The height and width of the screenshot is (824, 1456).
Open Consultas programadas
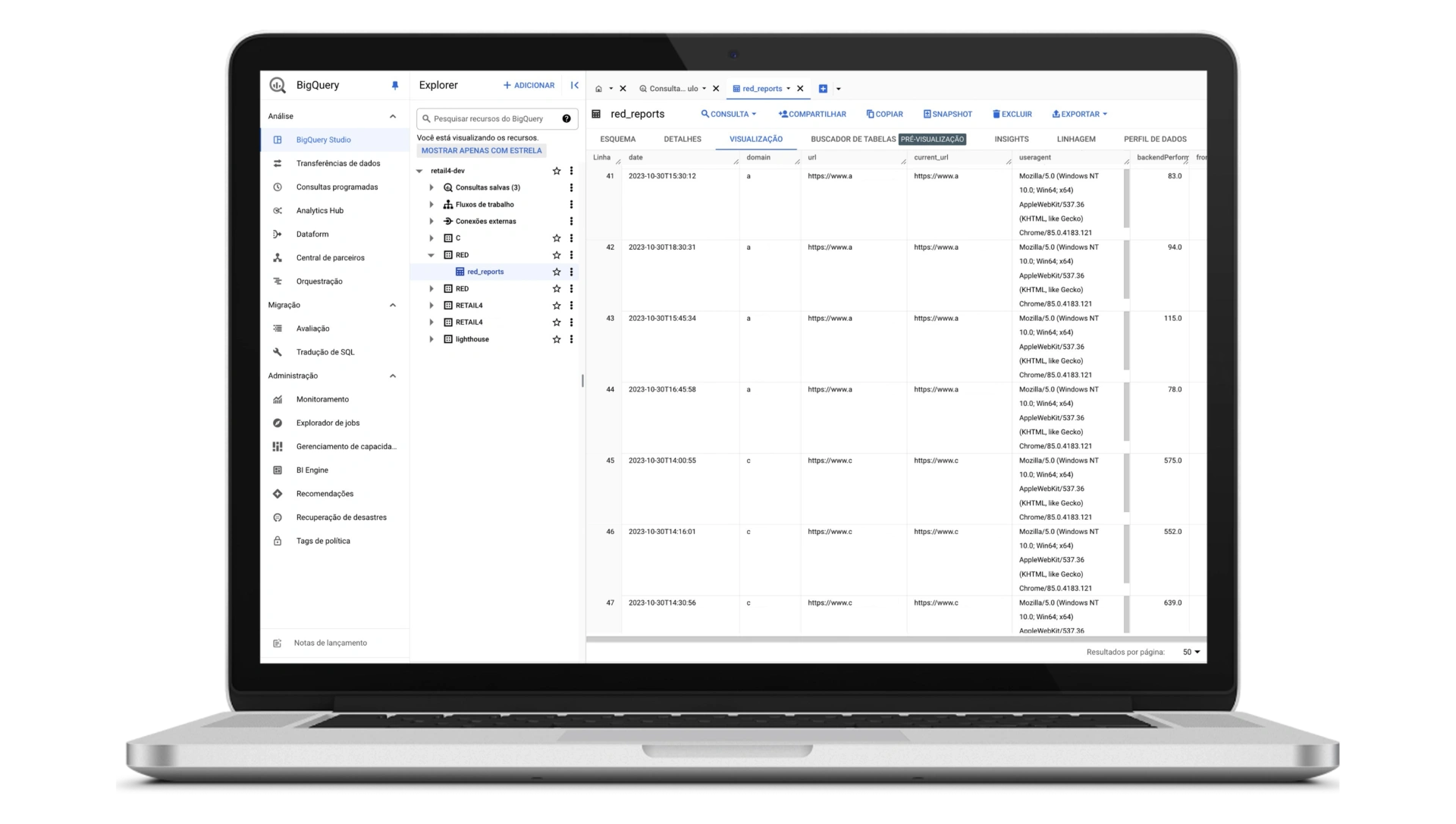(x=334, y=187)
